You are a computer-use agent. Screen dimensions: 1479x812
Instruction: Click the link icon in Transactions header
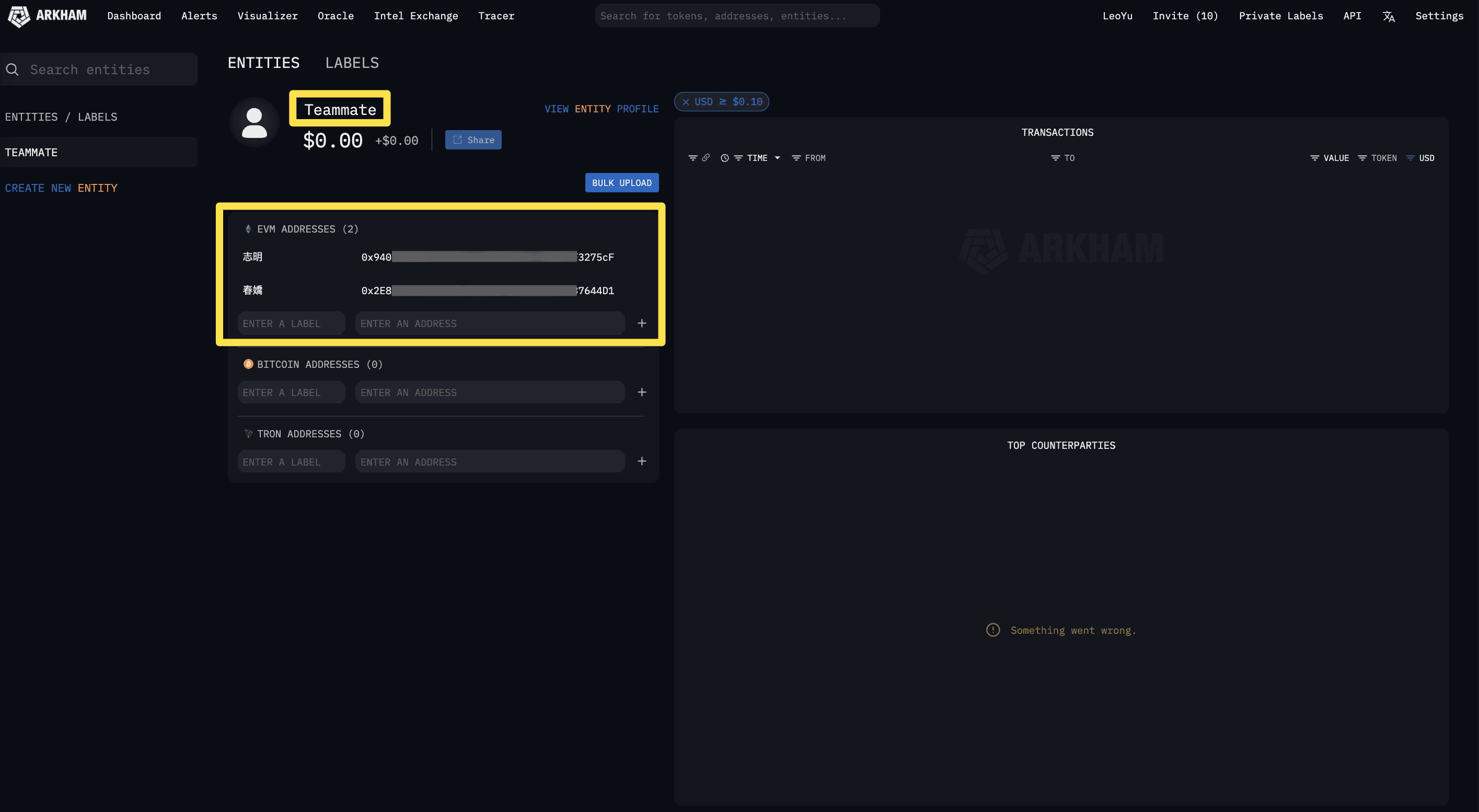(x=706, y=157)
